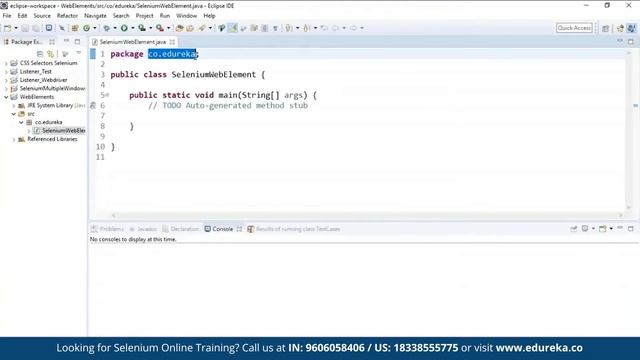The width and height of the screenshot is (640, 360).
Task: Toggle Mark Occurrences in the toolbar
Action: click(233, 28)
